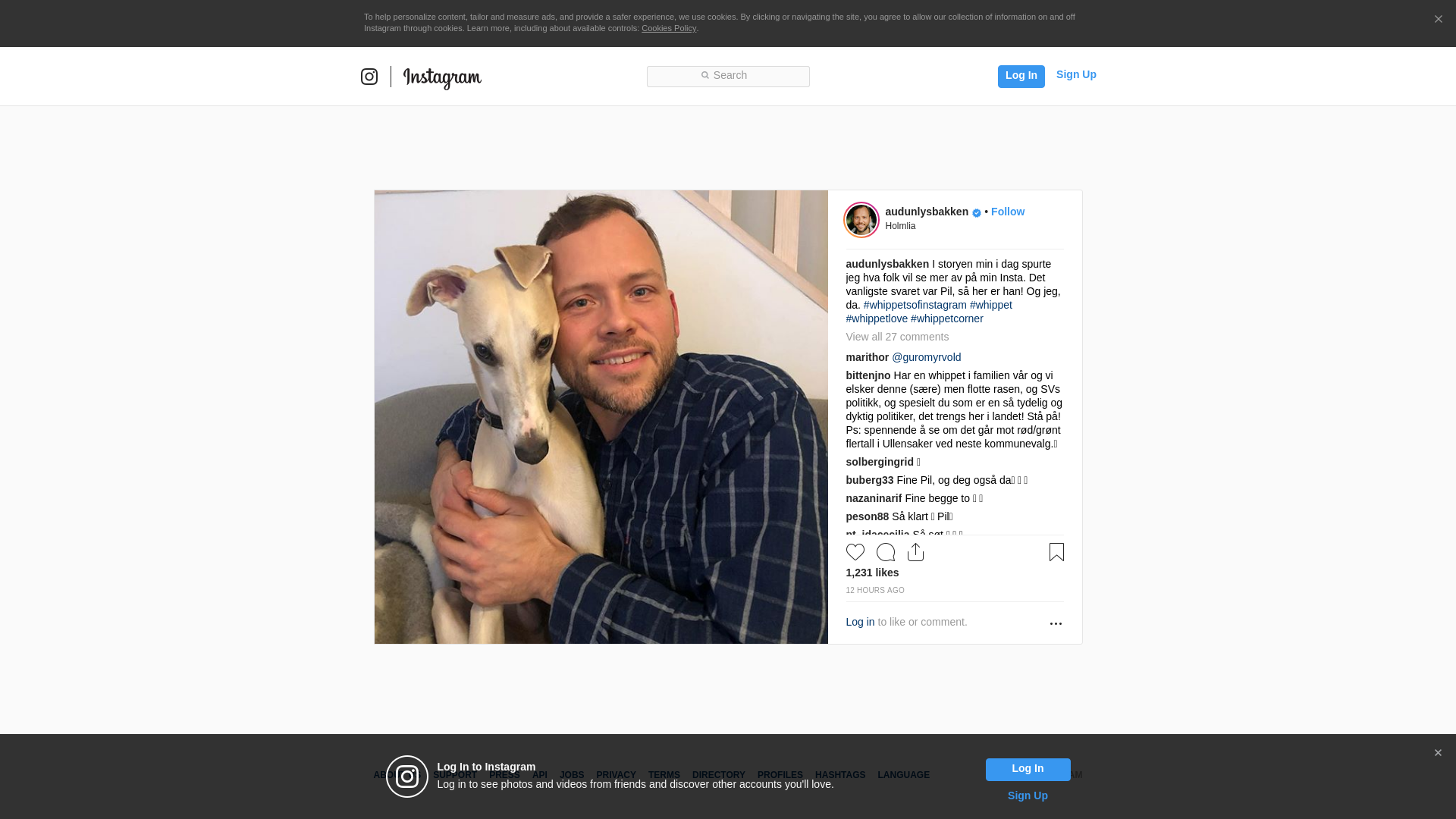Open the comment speech bubble icon
This screenshot has height=819, width=1456.
coord(885,552)
